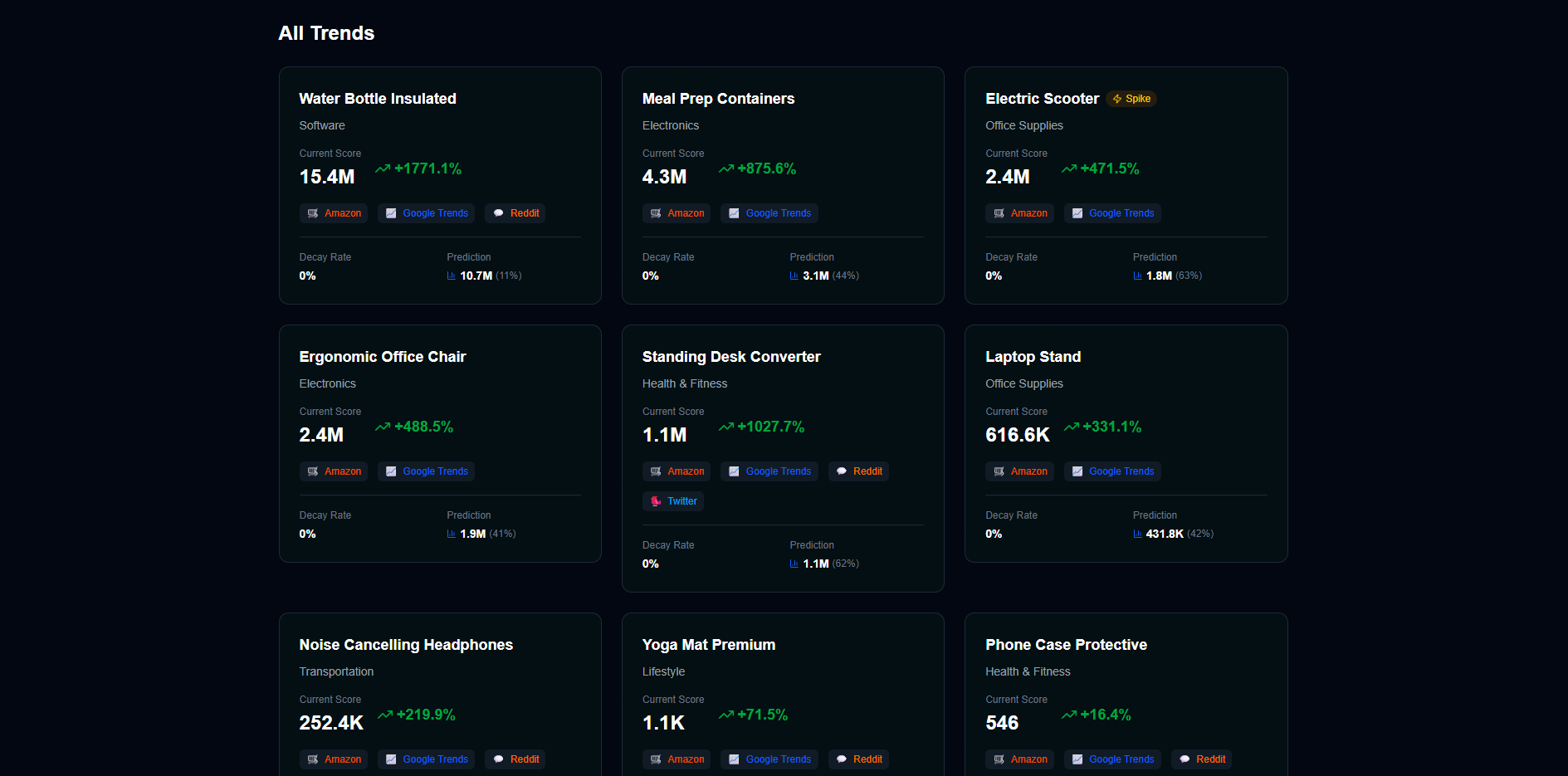Click Google Trends tag on Ergonomic Office Chair card
1568x776 pixels.
tap(426, 471)
